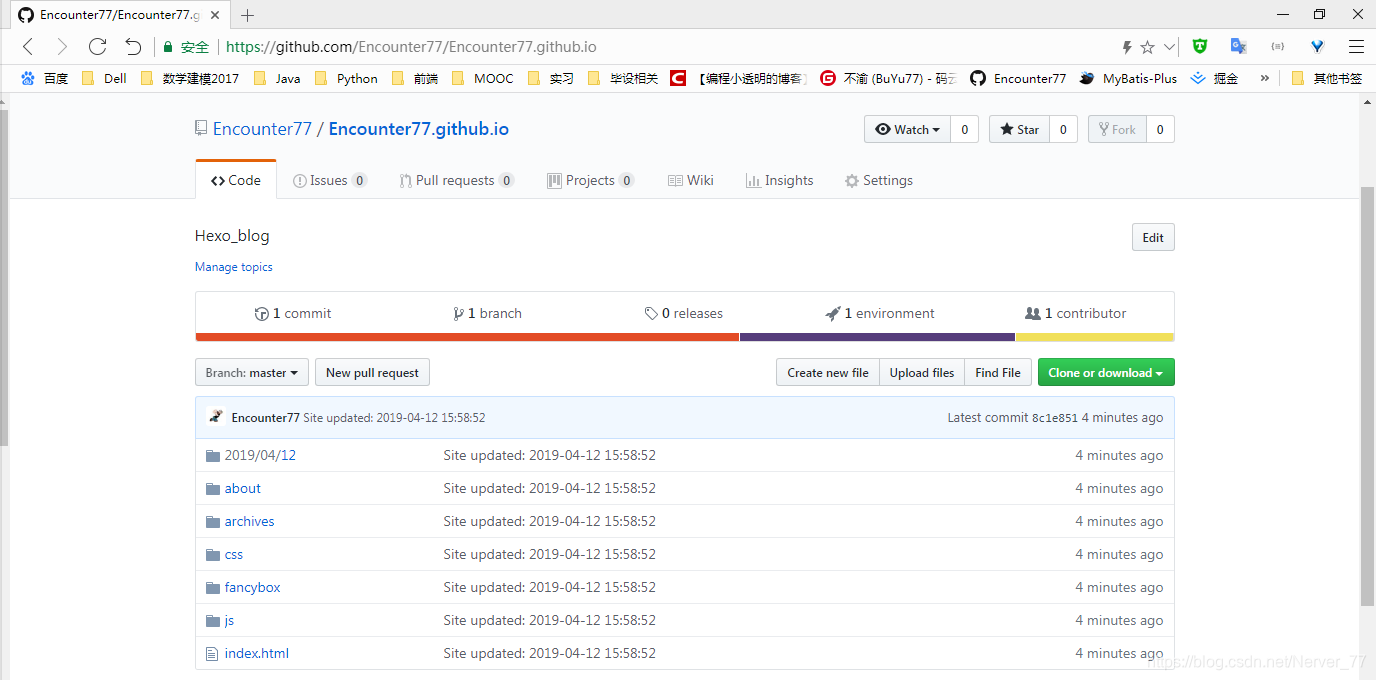
Task: Reload the page with the refresh icon
Action: pos(97,46)
